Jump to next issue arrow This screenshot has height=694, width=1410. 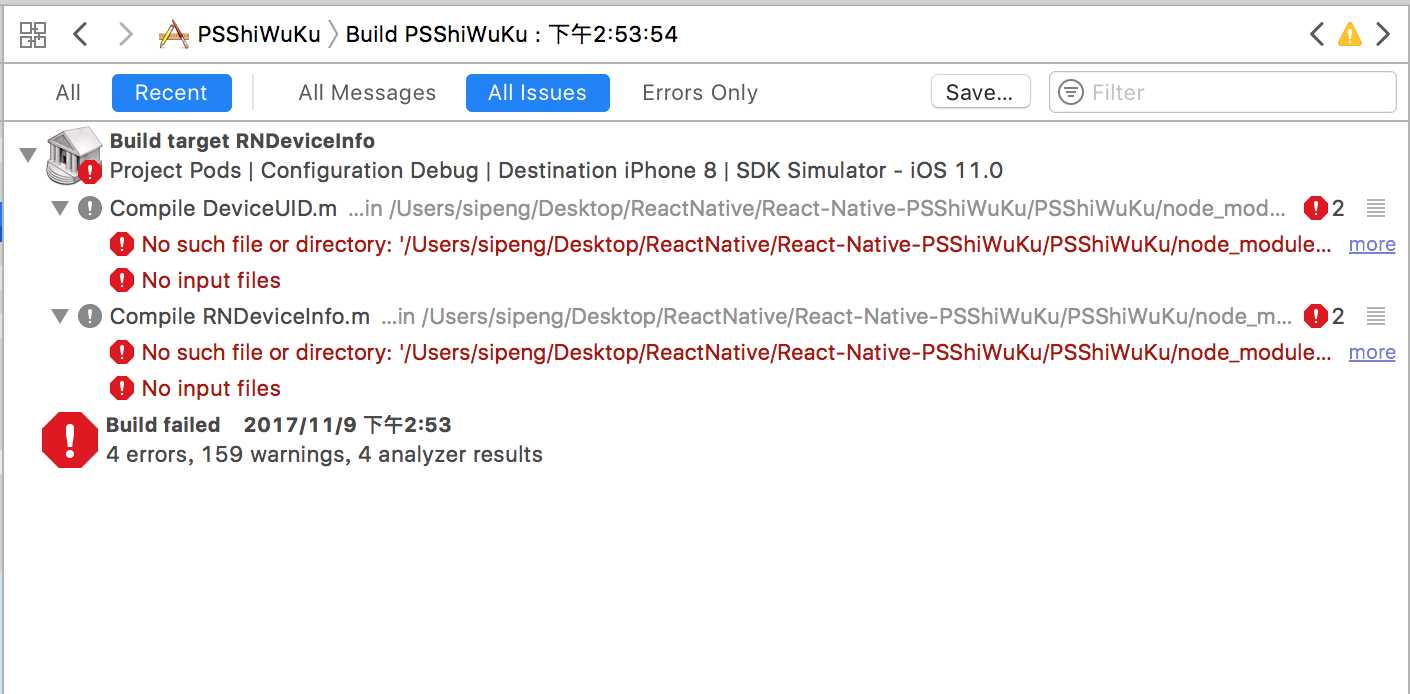click(x=1383, y=35)
